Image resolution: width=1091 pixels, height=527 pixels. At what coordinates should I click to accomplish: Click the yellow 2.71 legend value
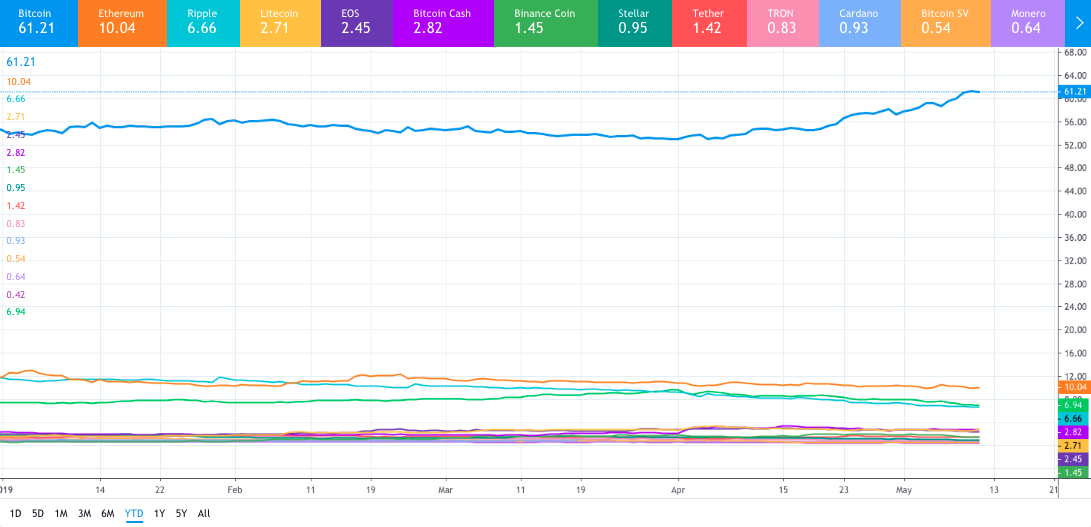tap(15, 117)
